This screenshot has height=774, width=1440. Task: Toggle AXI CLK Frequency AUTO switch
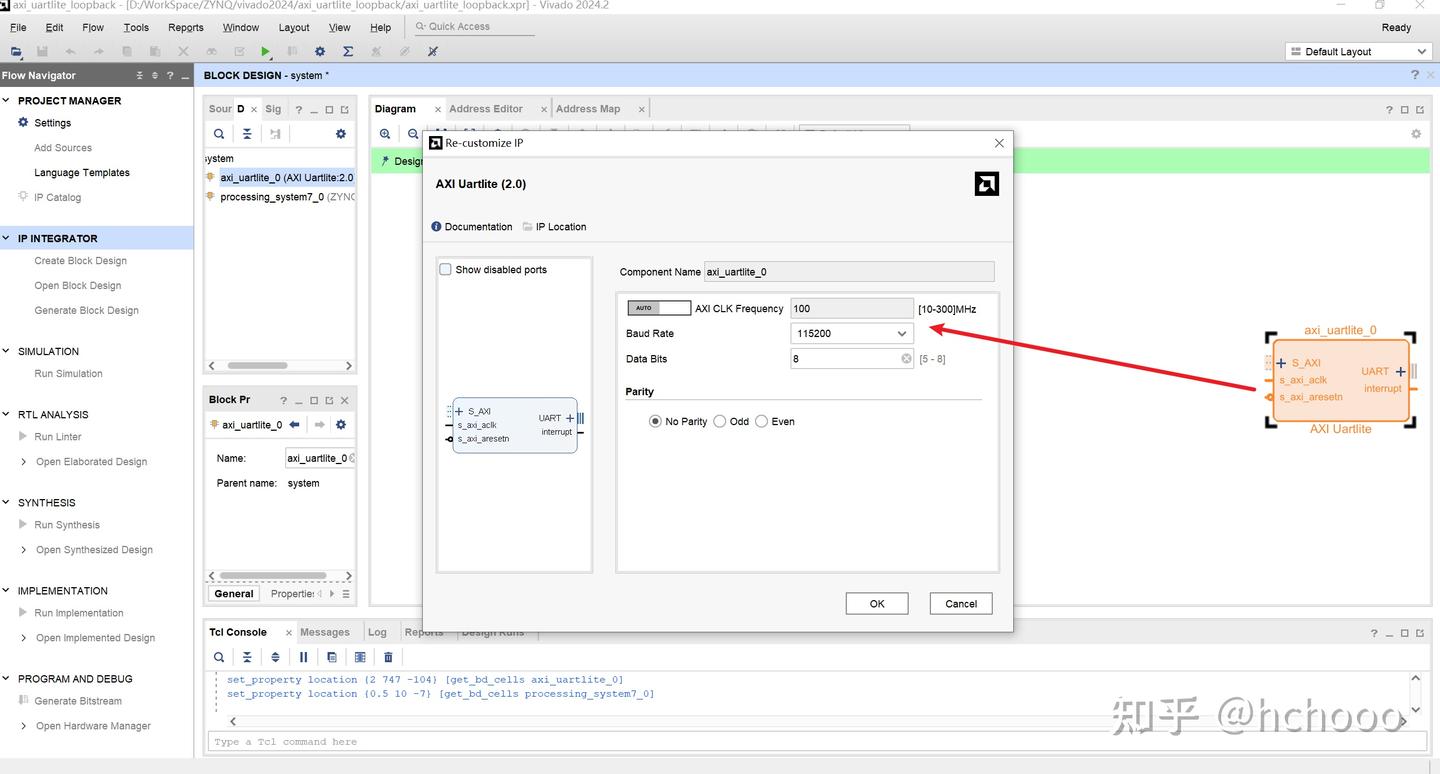[x=658, y=308]
